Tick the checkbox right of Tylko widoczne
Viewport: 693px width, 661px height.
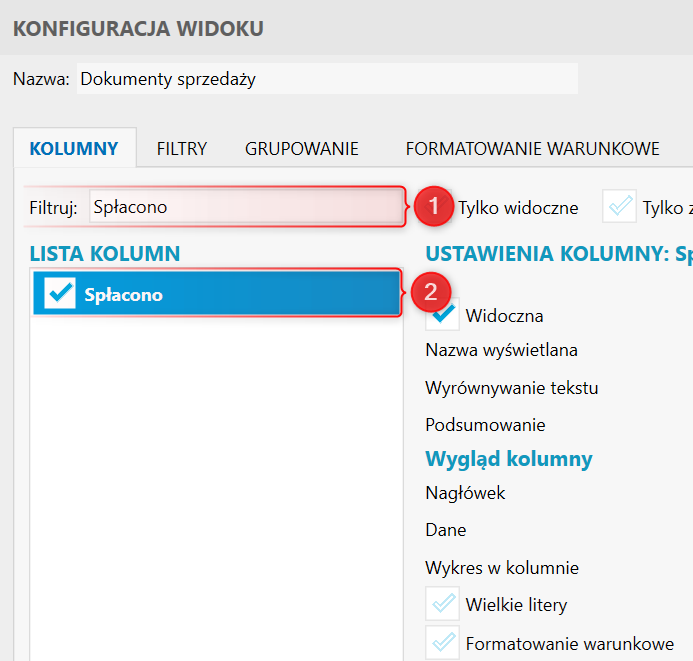click(620, 207)
